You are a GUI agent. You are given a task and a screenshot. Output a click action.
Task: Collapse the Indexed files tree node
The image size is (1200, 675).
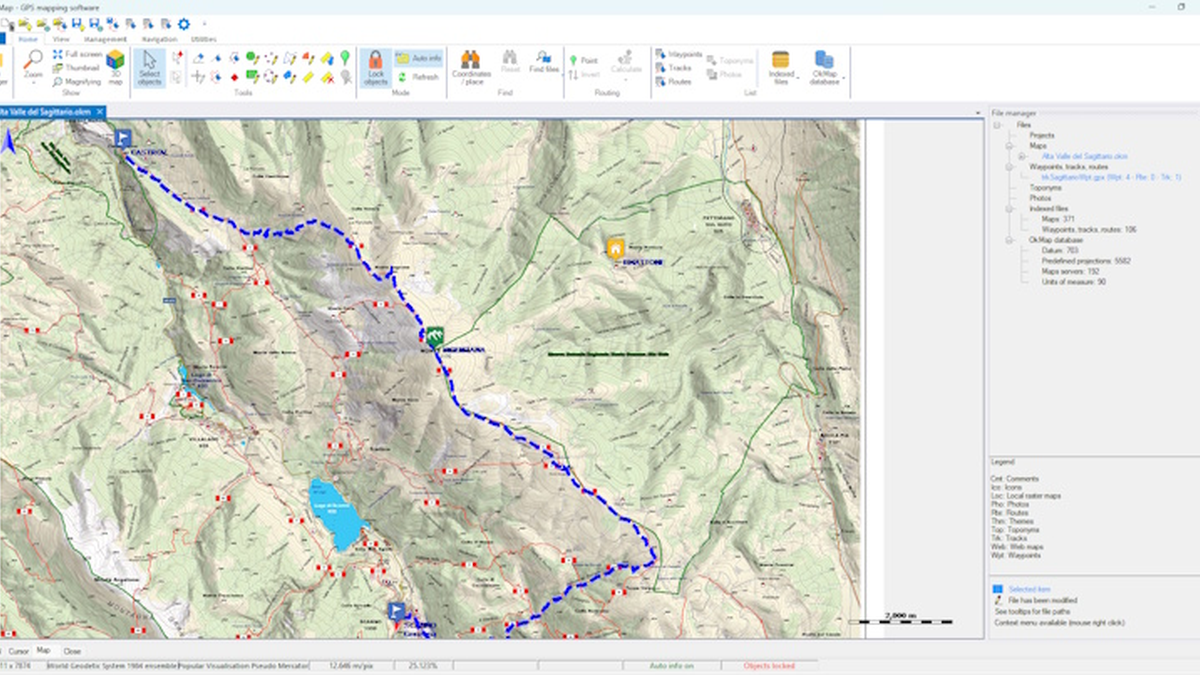[x=1010, y=209]
